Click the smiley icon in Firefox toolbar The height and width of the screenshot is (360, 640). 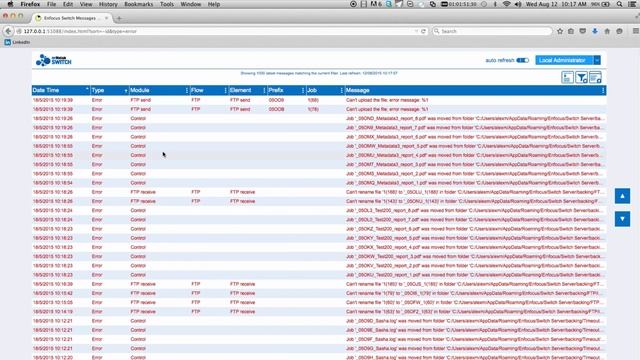[619, 31]
